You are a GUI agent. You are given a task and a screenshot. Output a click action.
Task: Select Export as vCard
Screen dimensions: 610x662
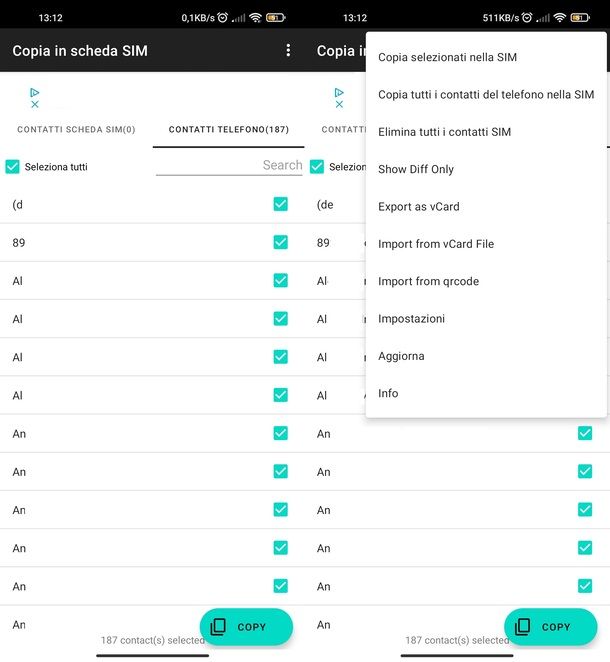pos(419,207)
